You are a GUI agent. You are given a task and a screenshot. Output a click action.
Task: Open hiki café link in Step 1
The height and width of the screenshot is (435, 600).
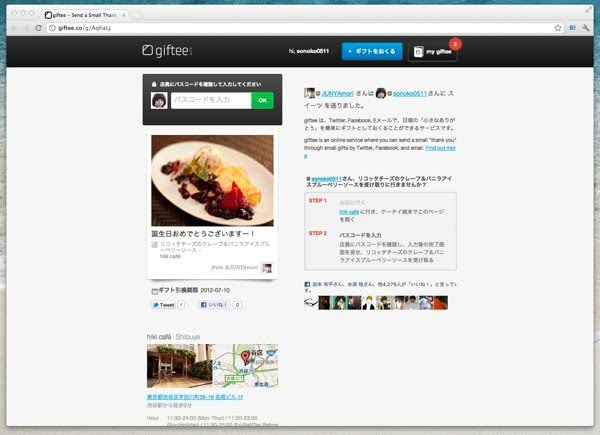pyautogui.click(x=350, y=212)
